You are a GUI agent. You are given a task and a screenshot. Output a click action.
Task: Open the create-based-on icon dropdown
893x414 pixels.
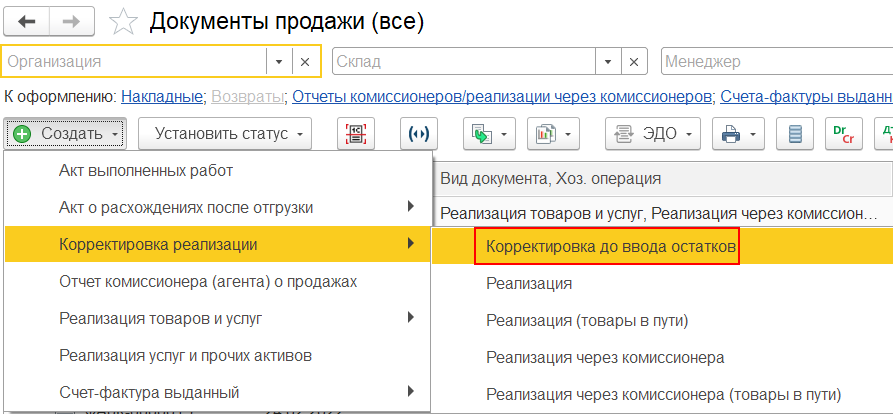[490, 133]
